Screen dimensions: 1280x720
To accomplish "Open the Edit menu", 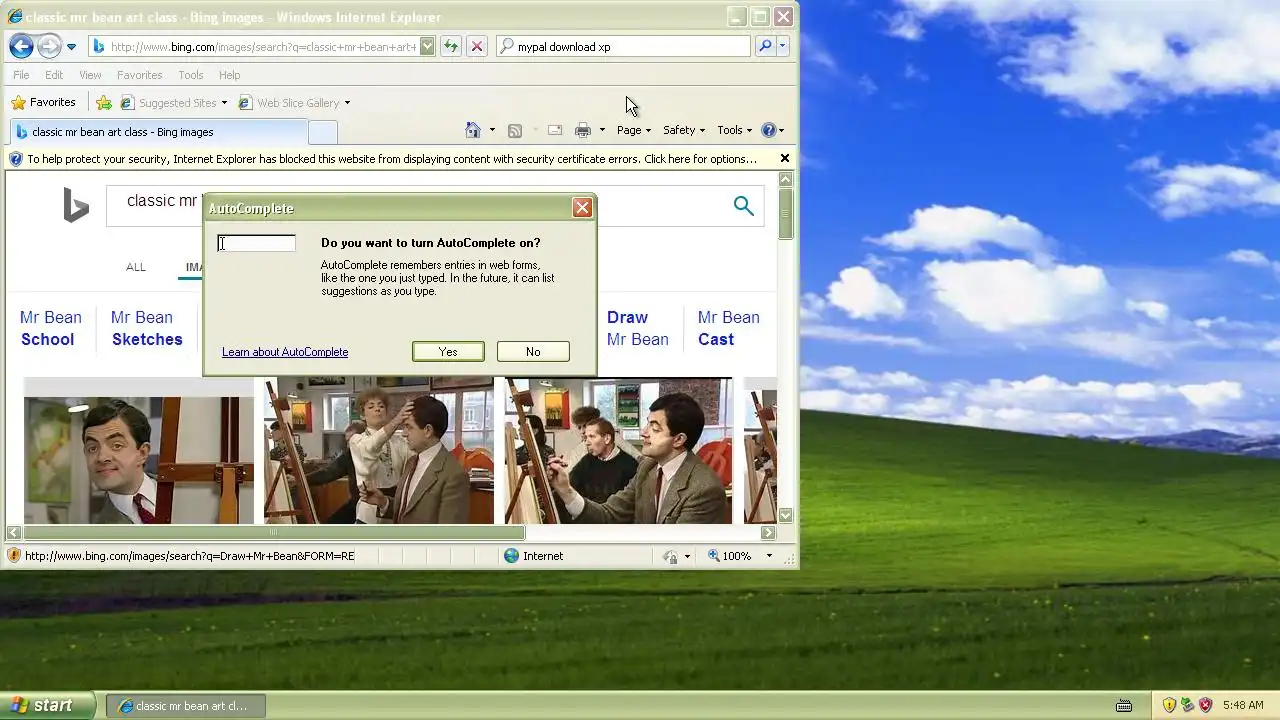I will pyautogui.click(x=54, y=75).
